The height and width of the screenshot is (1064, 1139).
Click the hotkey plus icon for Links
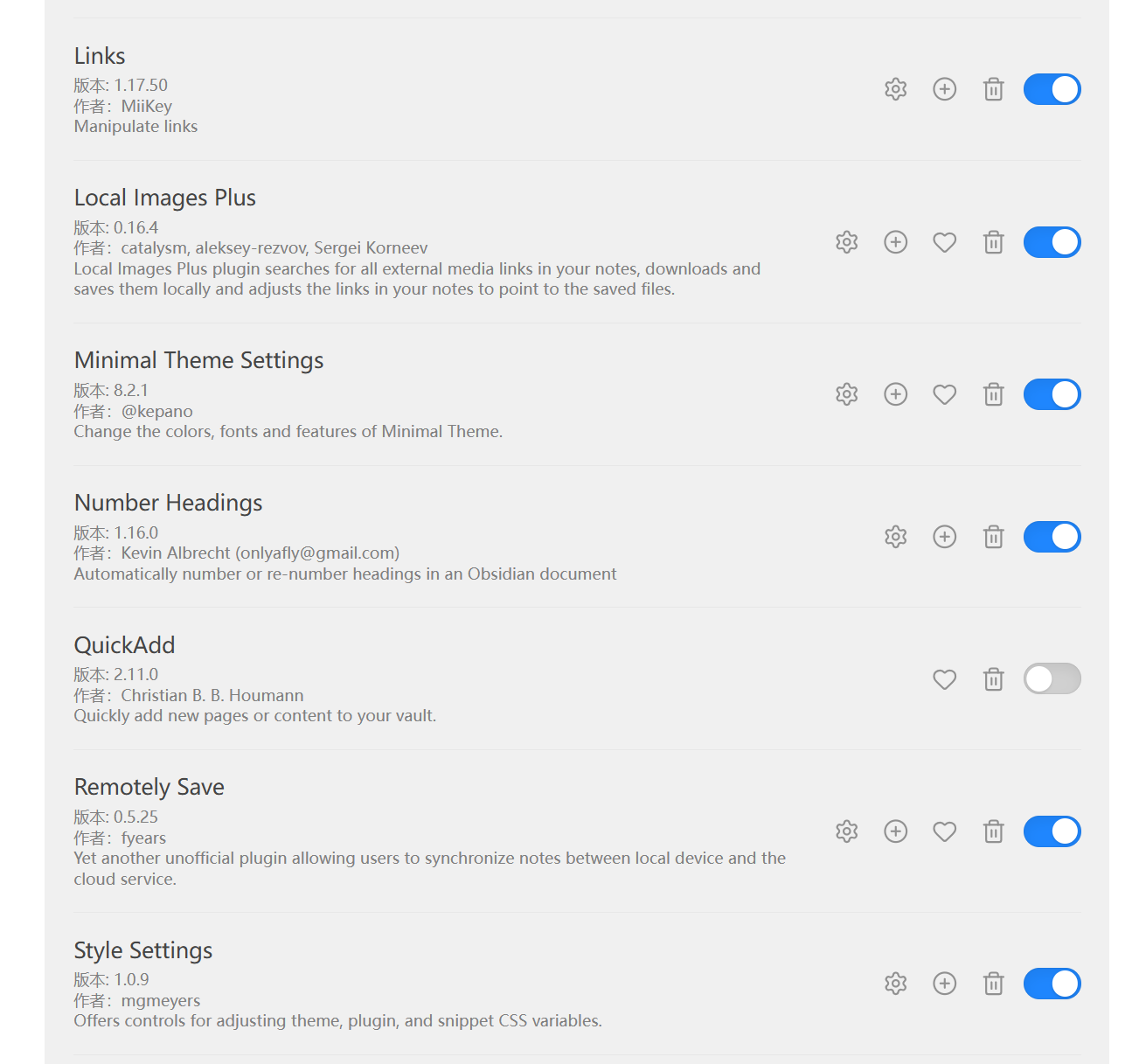tap(944, 89)
